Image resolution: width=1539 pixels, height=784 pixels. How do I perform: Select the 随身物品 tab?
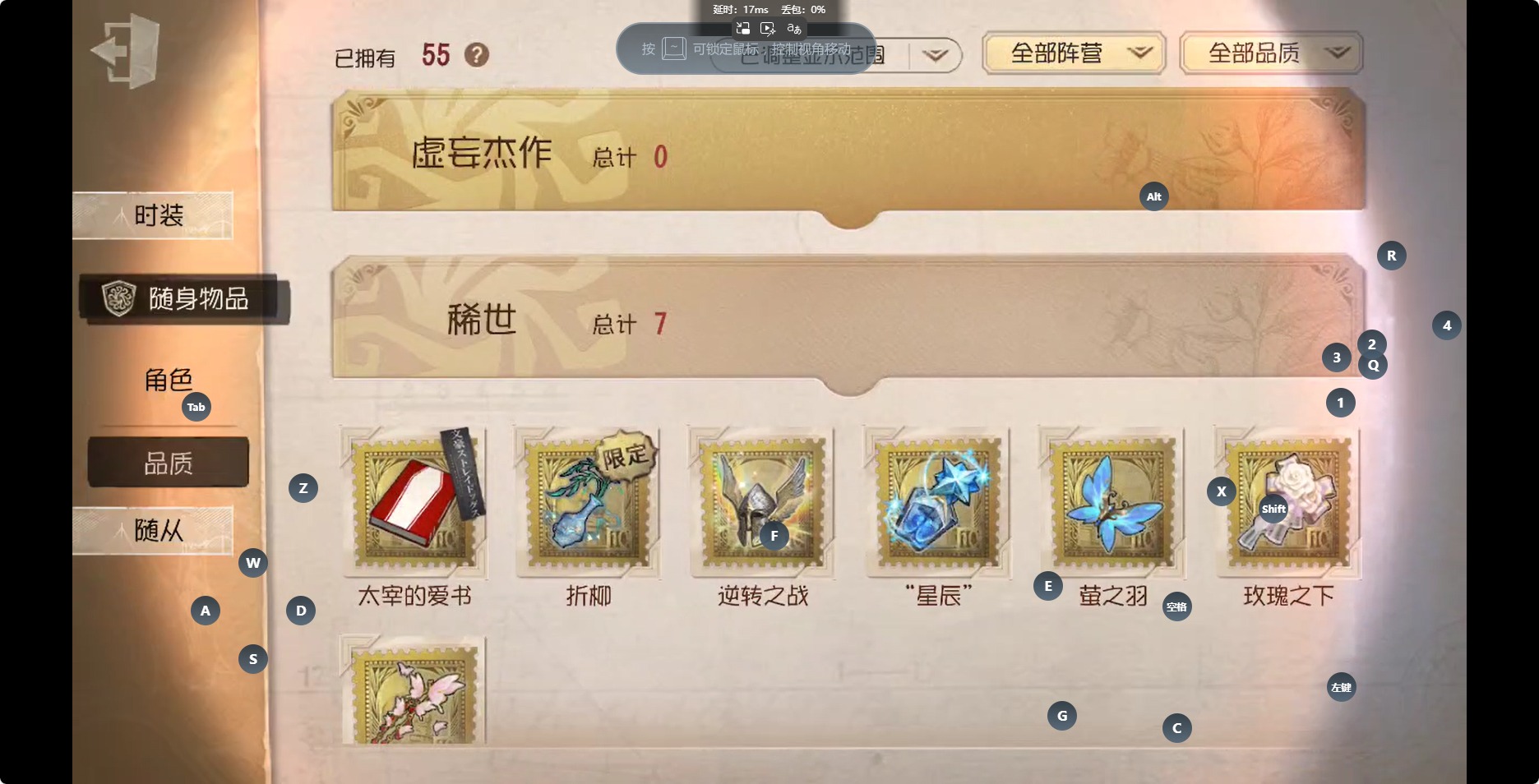[184, 298]
